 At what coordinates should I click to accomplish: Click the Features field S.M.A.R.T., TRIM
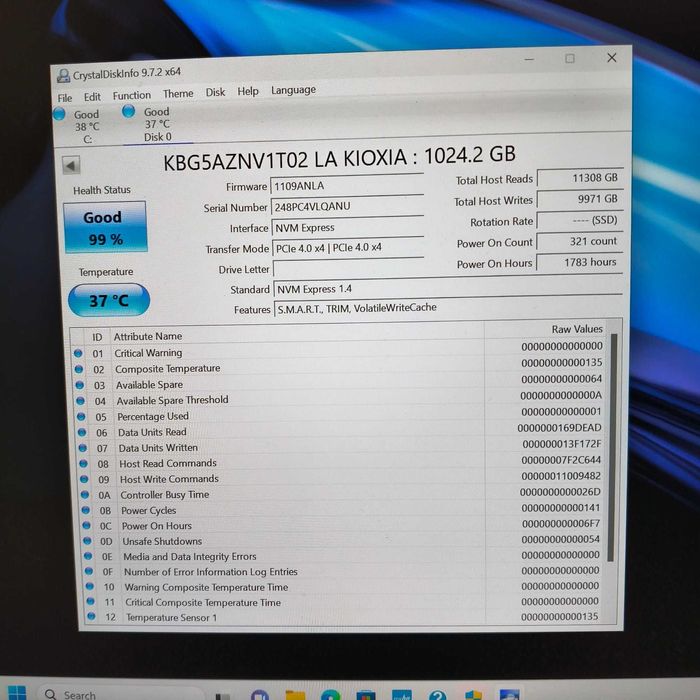coord(448,308)
